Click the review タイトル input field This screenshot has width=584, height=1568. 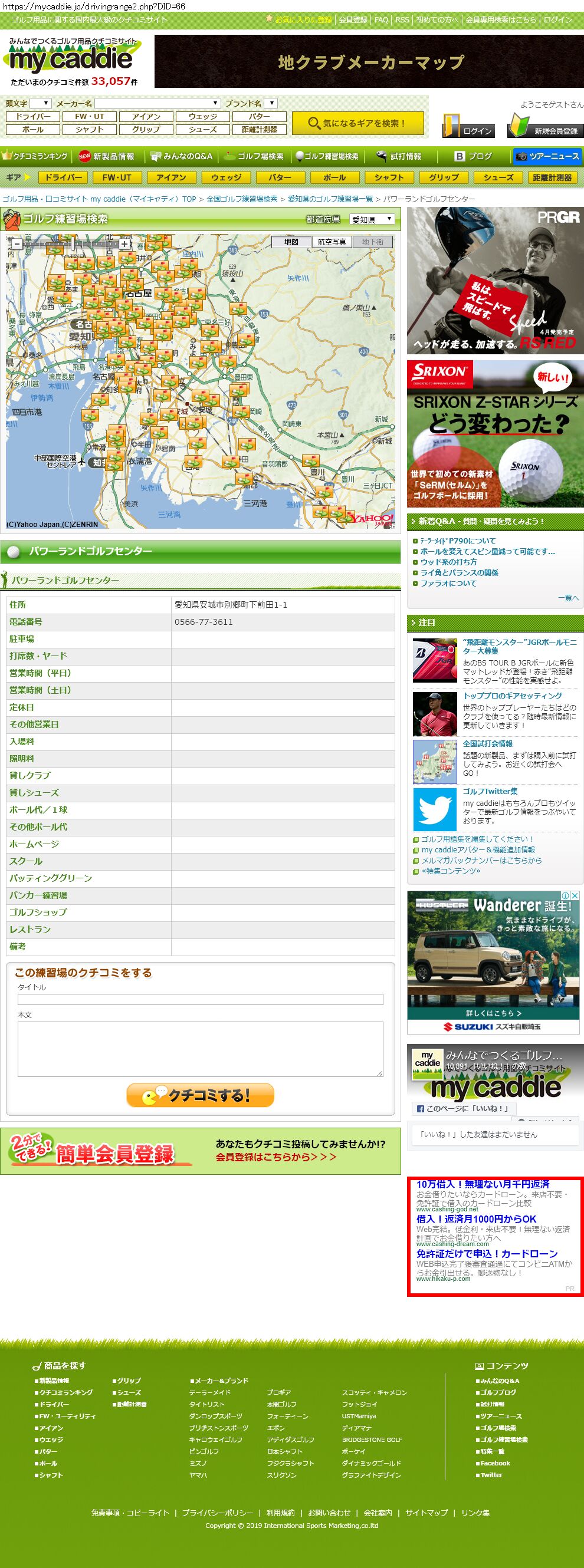pos(201,1000)
